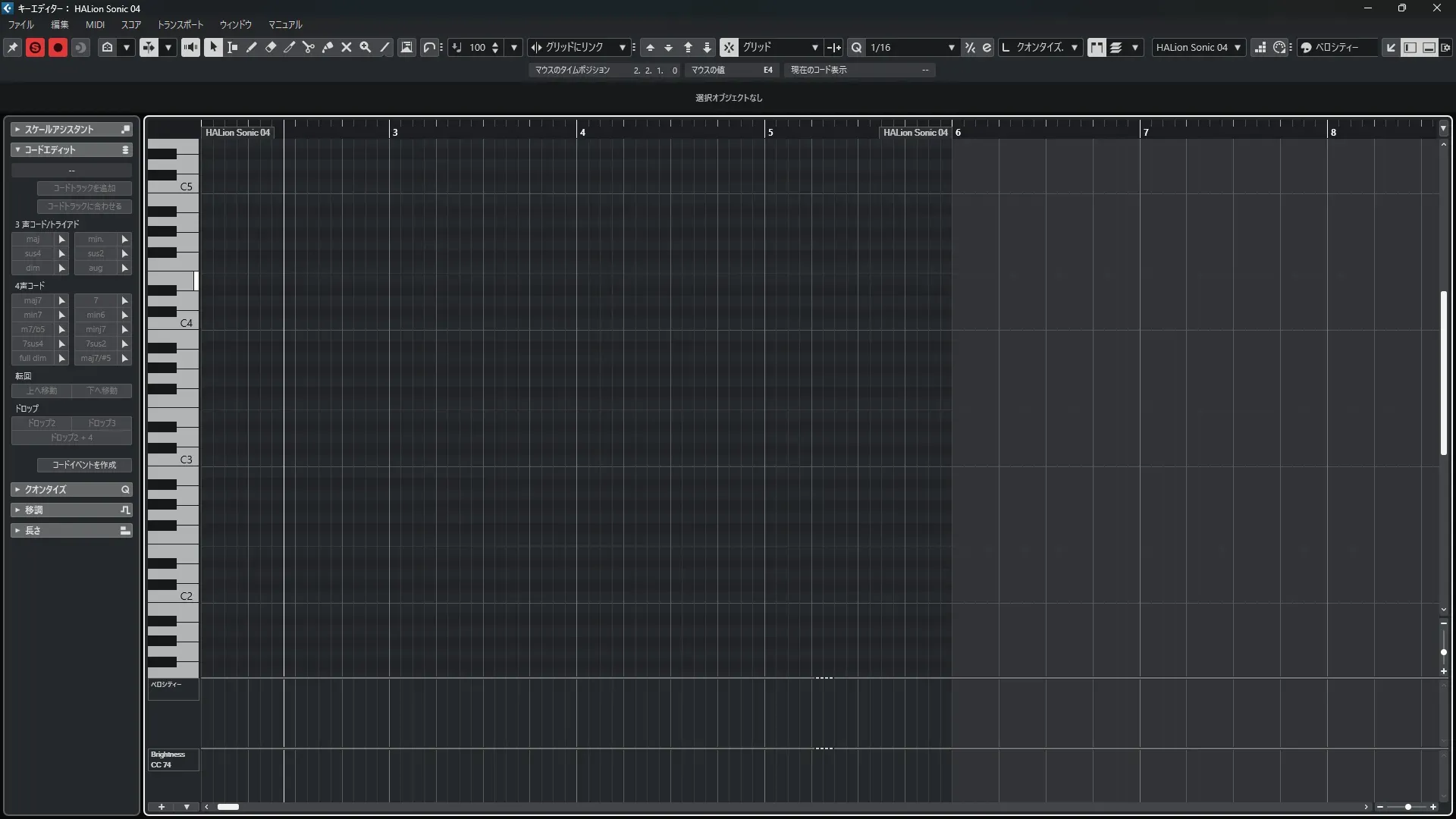Toggle the red Record in Editor button
The width and height of the screenshot is (1456, 819).
point(58,47)
